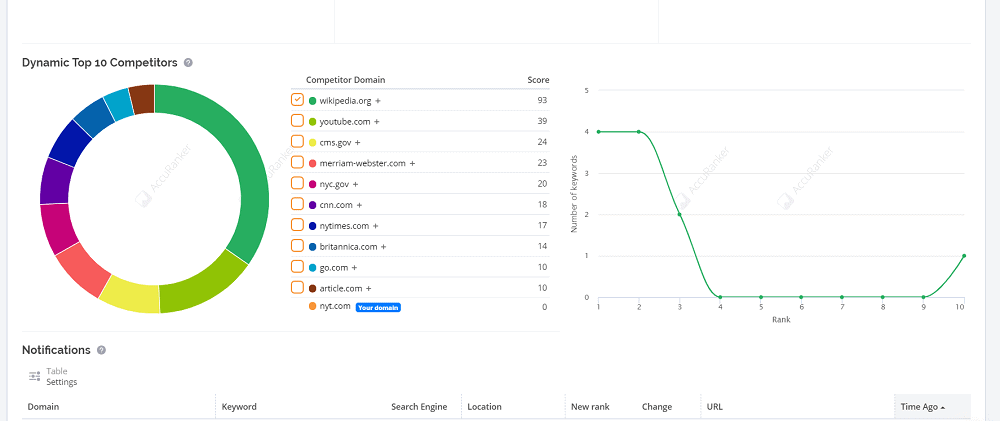The height and width of the screenshot is (421, 1000).
Task: Click the URL column header
Action: [714, 407]
